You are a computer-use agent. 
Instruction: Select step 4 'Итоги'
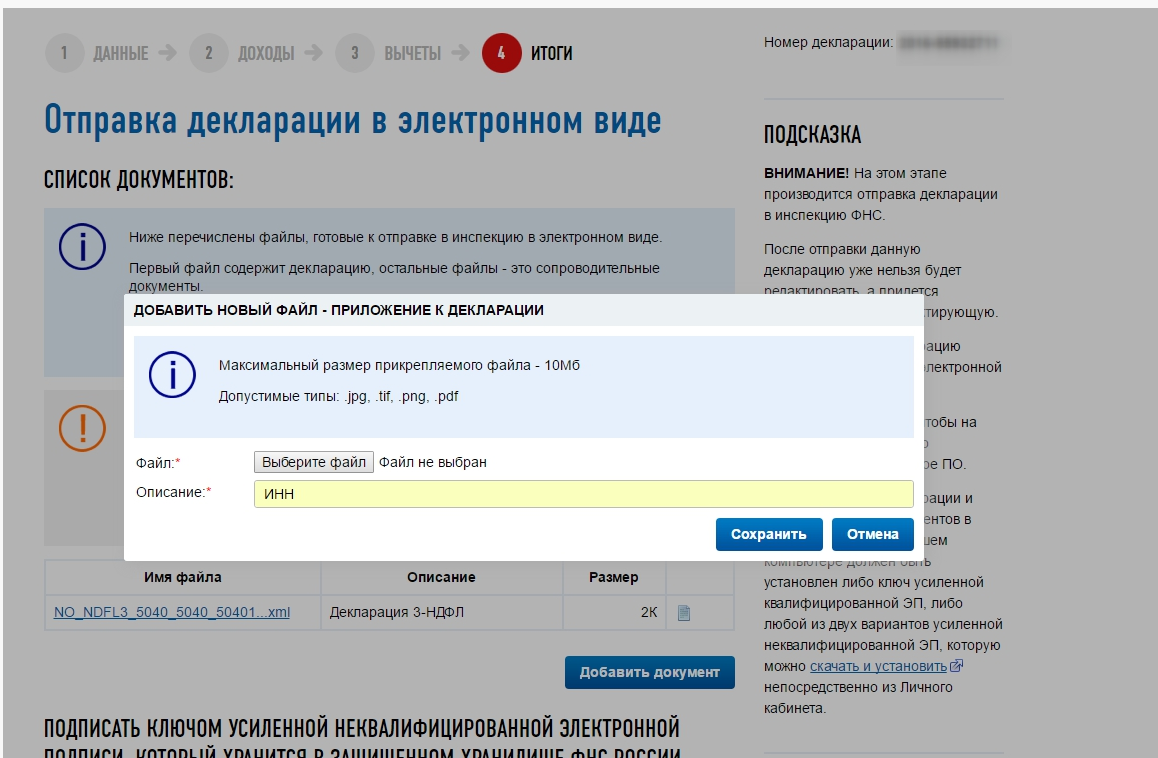click(527, 53)
